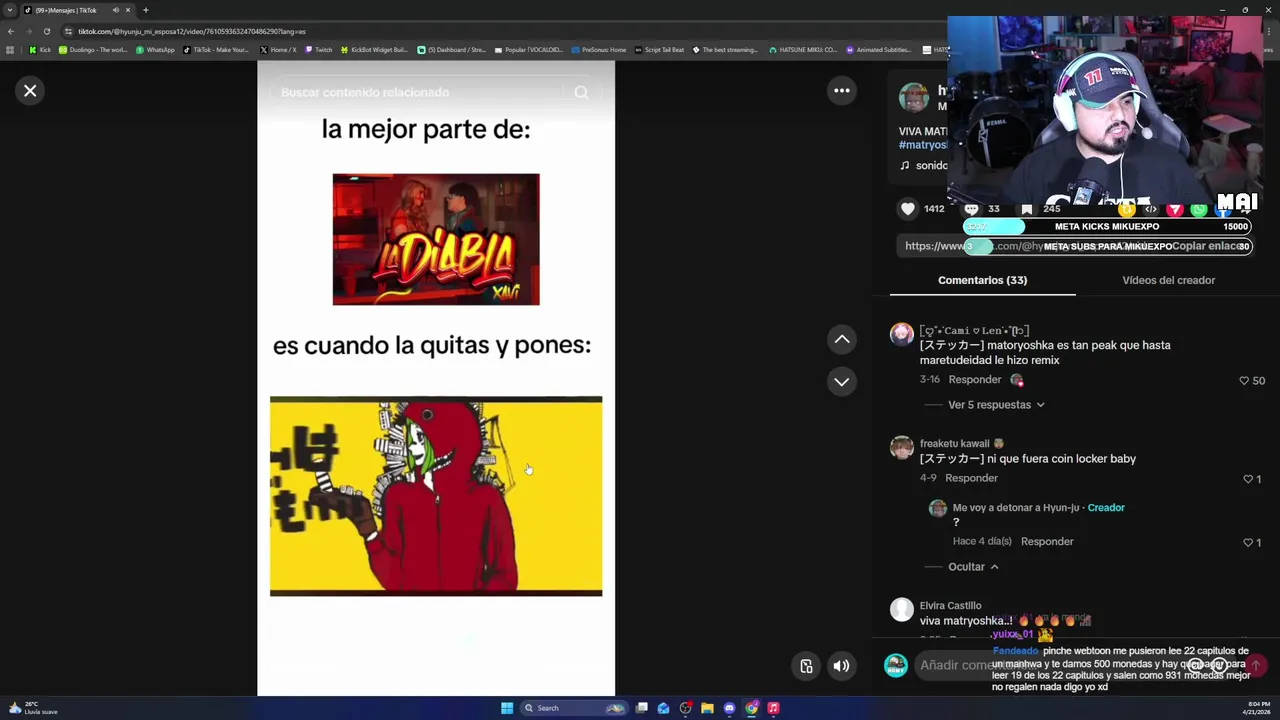
Task: Reload the page with refresh icon
Action: (x=46, y=31)
